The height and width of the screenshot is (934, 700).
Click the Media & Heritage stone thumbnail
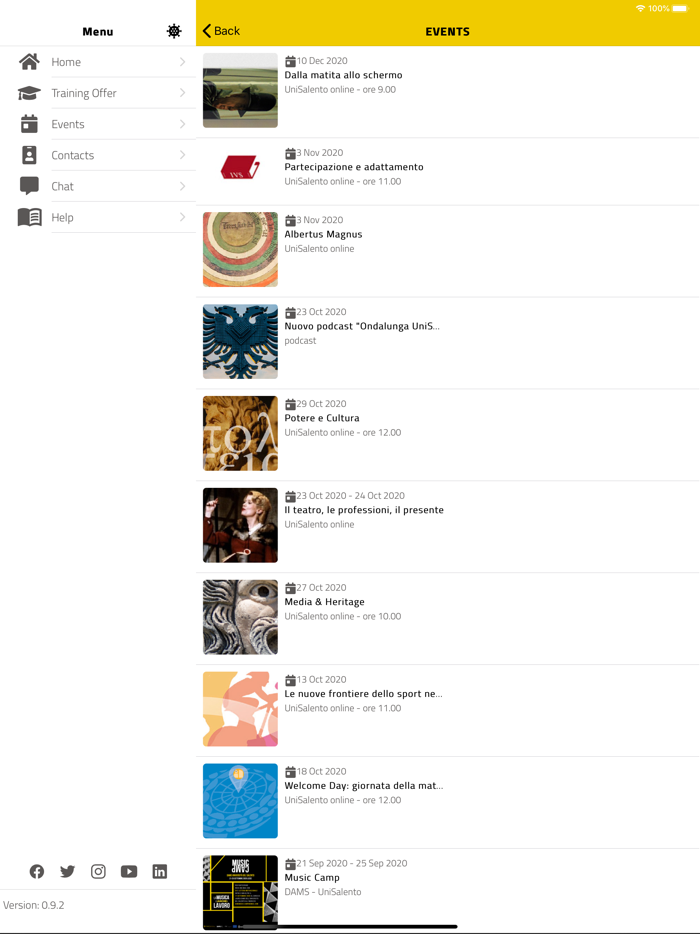pyautogui.click(x=240, y=617)
